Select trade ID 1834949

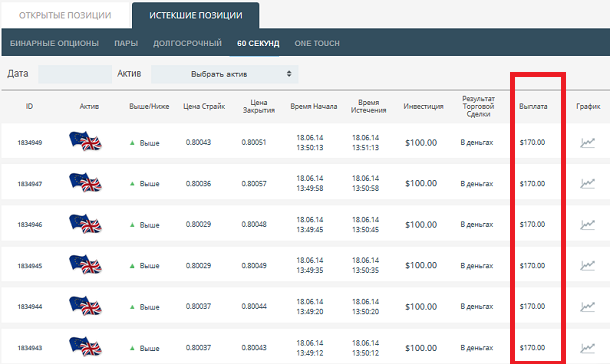coord(30,143)
